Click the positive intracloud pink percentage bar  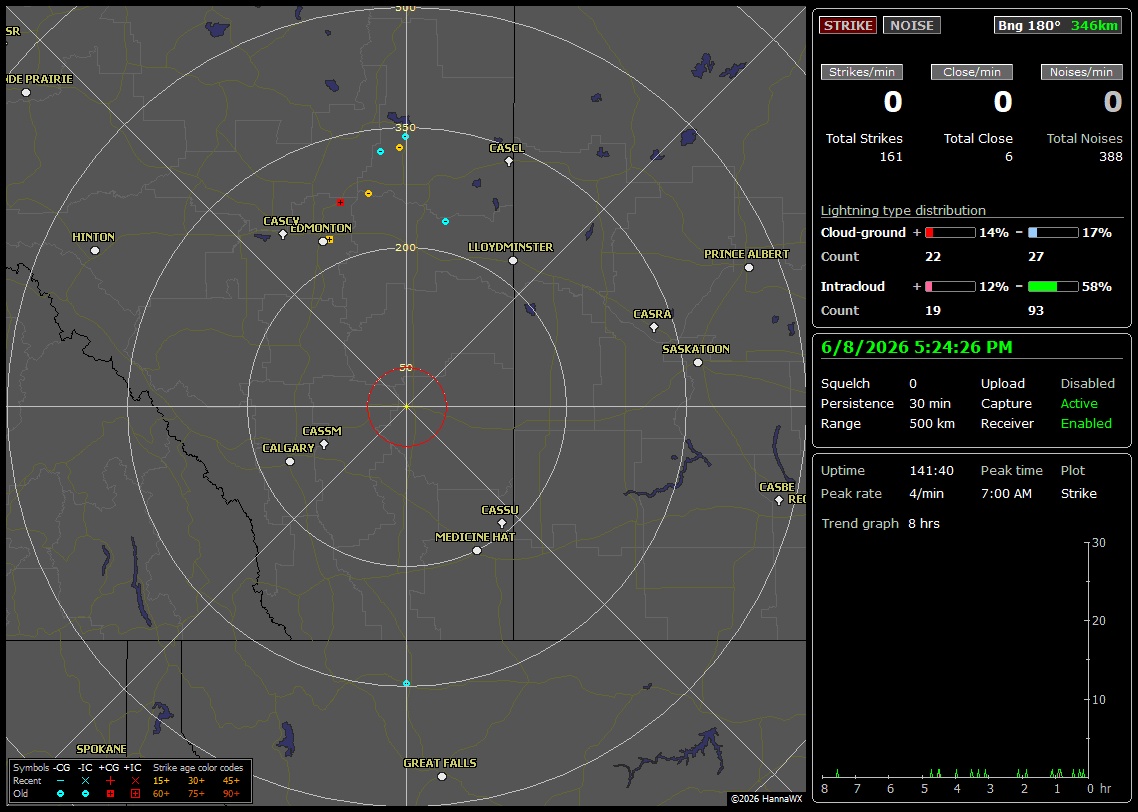(951, 287)
